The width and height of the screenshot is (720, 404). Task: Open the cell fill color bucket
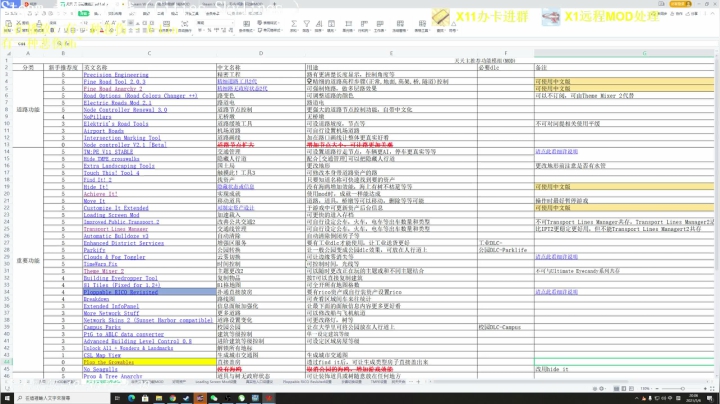click(92, 30)
